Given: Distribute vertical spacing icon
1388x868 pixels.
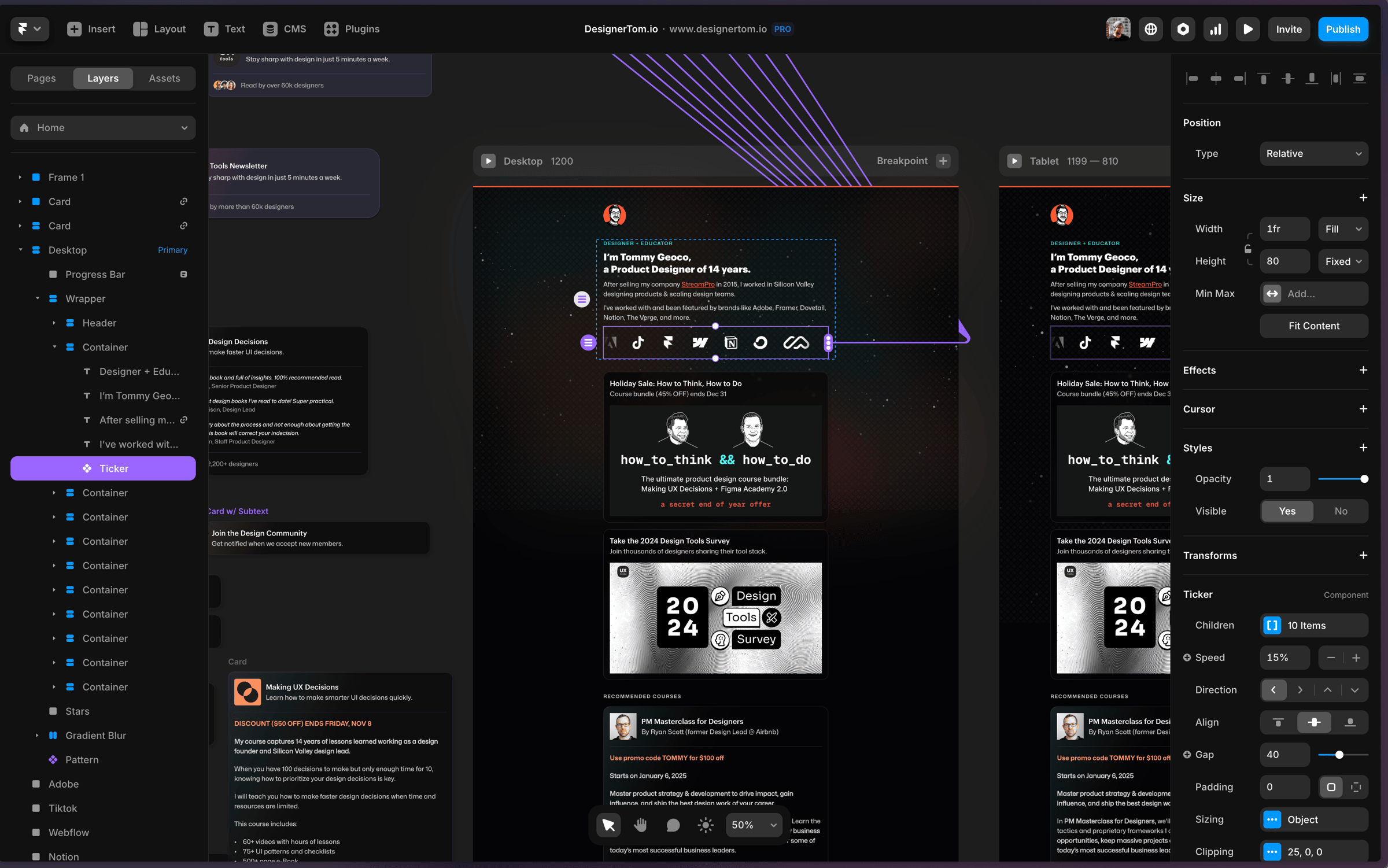Looking at the screenshot, I should coord(1360,78).
